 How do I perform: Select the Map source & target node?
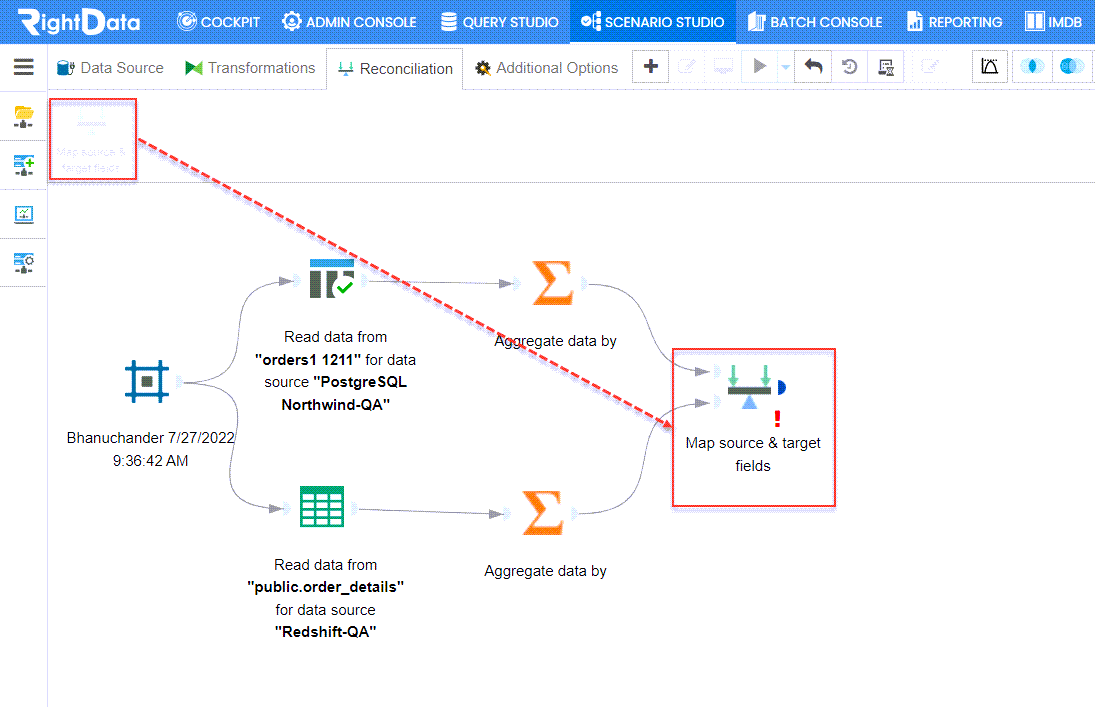(749, 387)
